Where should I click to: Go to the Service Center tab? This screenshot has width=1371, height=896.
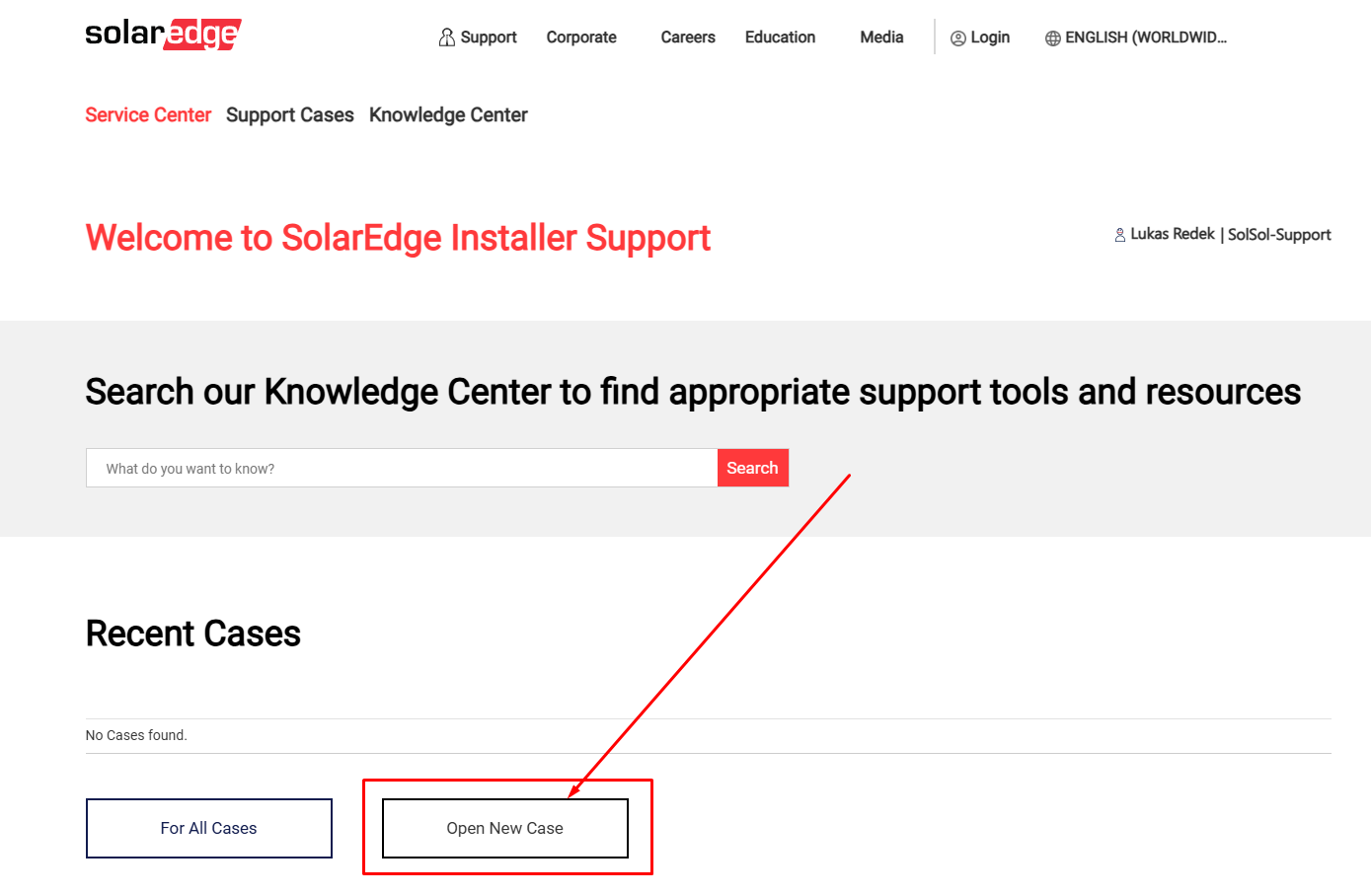[x=148, y=115]
